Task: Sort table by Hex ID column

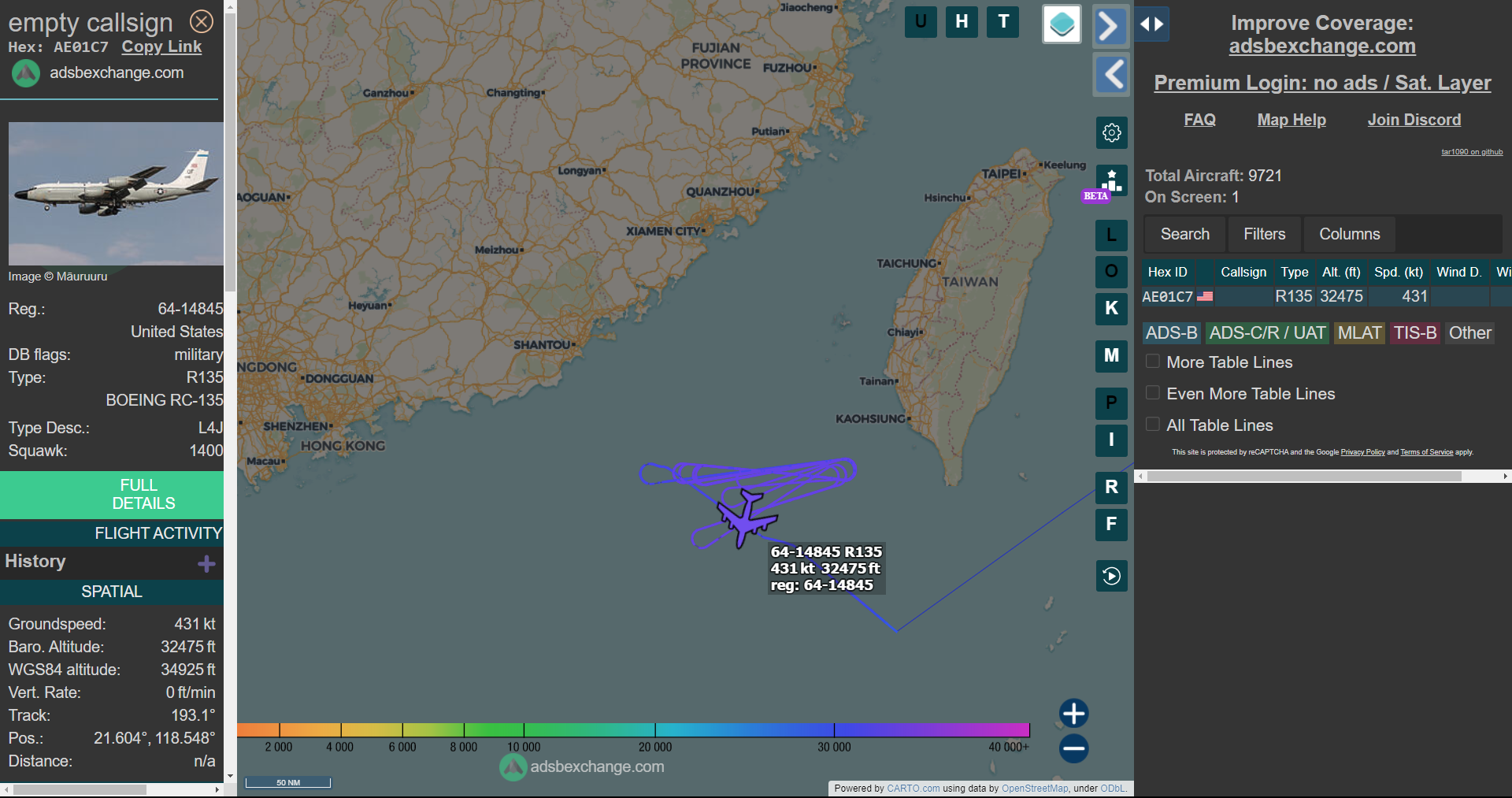Action: [x=1167, y=272]
